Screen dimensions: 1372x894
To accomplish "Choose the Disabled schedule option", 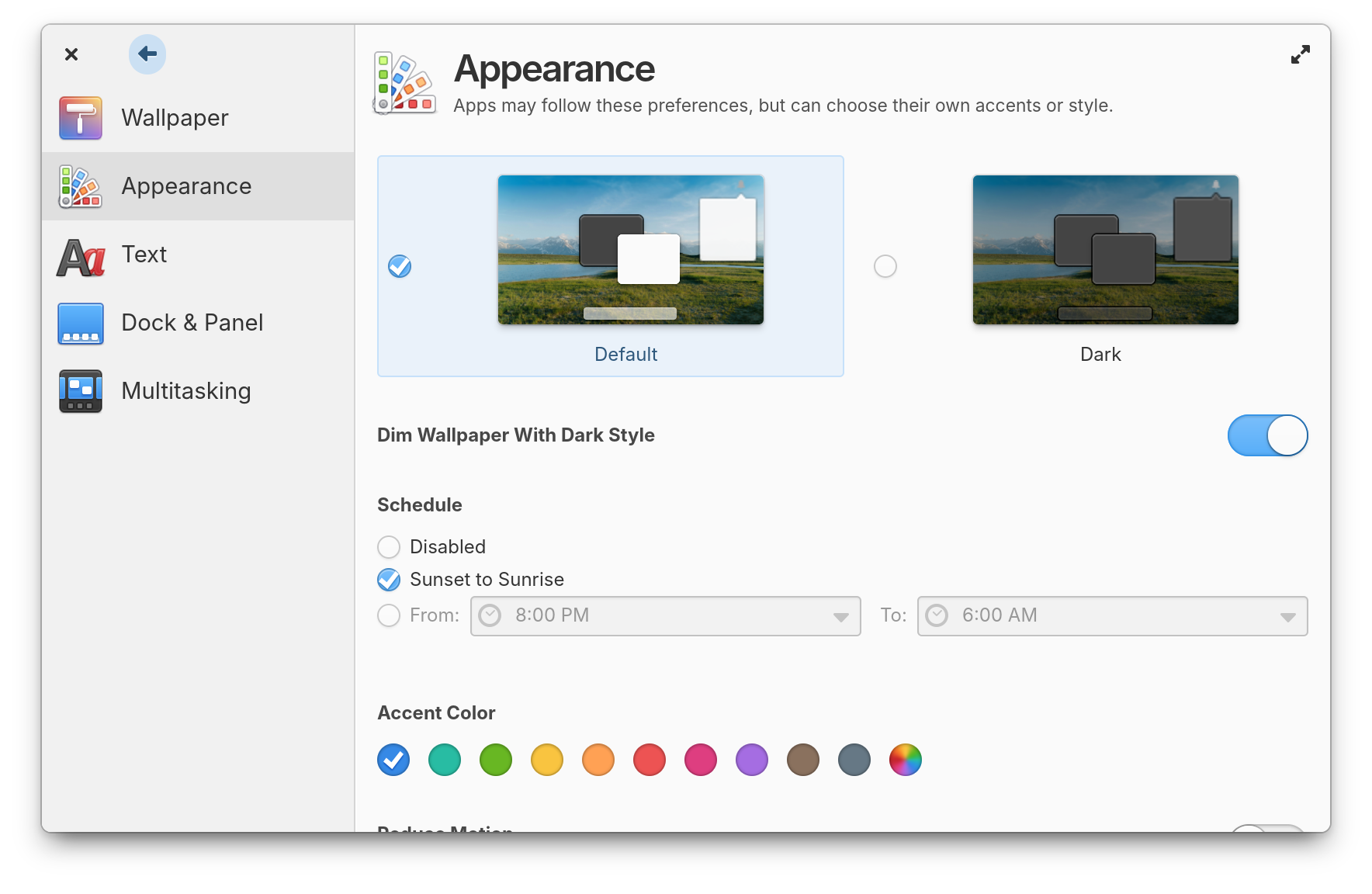I will click(x=389, y=547).
